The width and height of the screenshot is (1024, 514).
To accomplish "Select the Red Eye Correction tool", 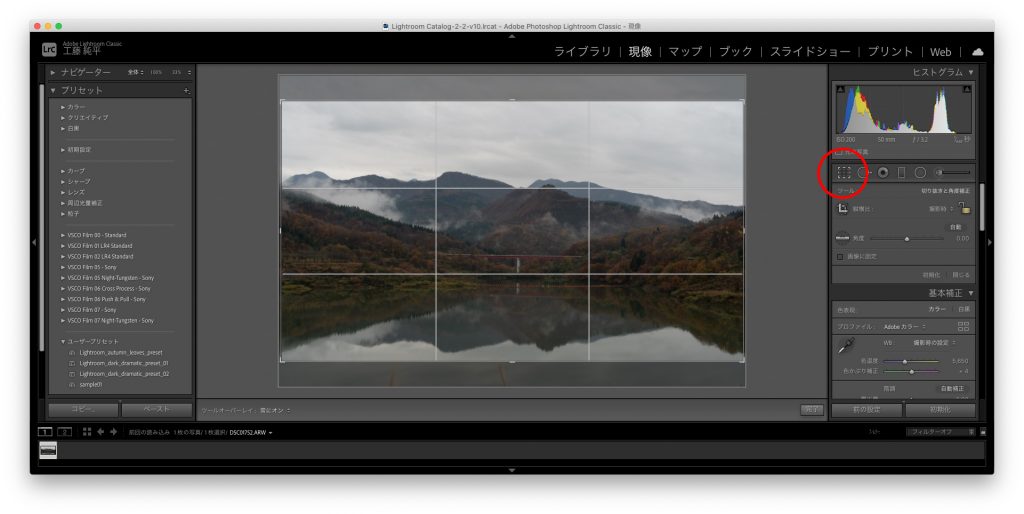I will [883, 172].
